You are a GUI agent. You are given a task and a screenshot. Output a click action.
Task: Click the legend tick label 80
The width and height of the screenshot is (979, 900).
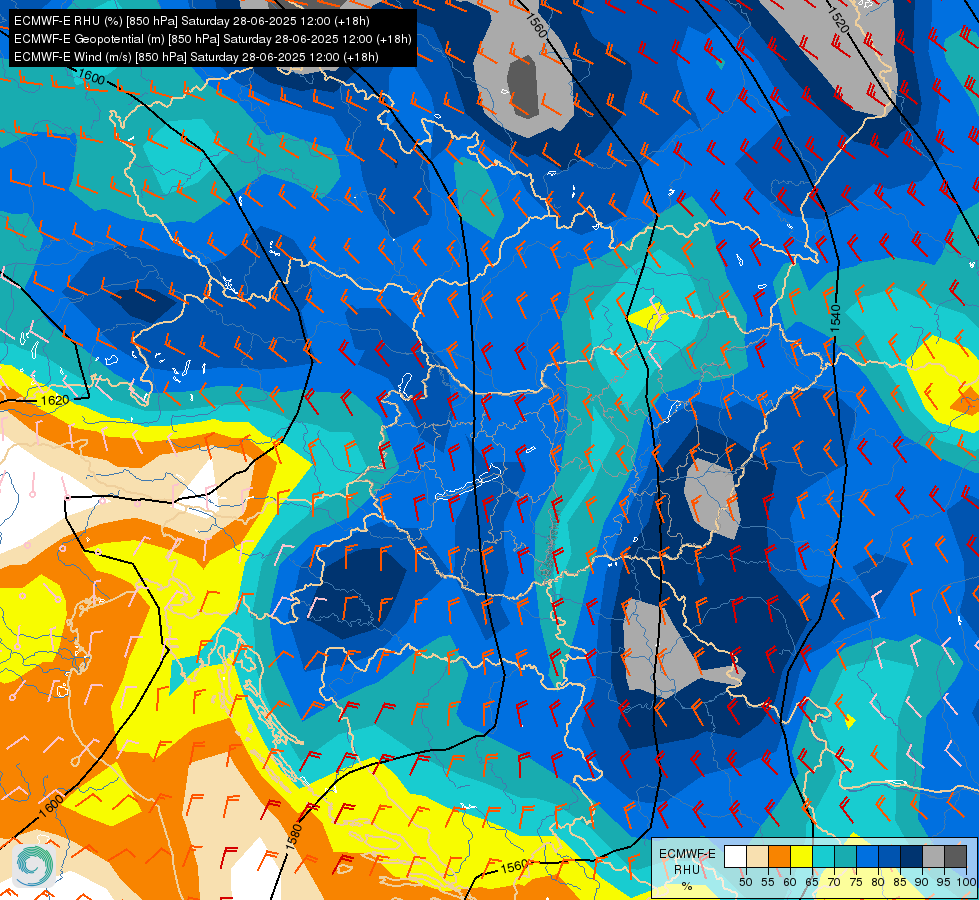(x=878, y=882)
